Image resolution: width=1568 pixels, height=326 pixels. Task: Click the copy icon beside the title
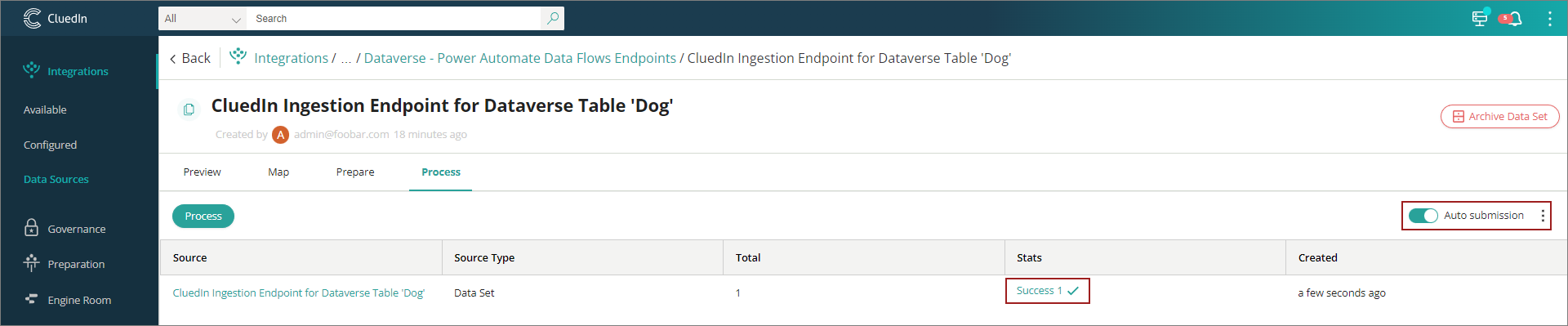(x=189, y=109)
